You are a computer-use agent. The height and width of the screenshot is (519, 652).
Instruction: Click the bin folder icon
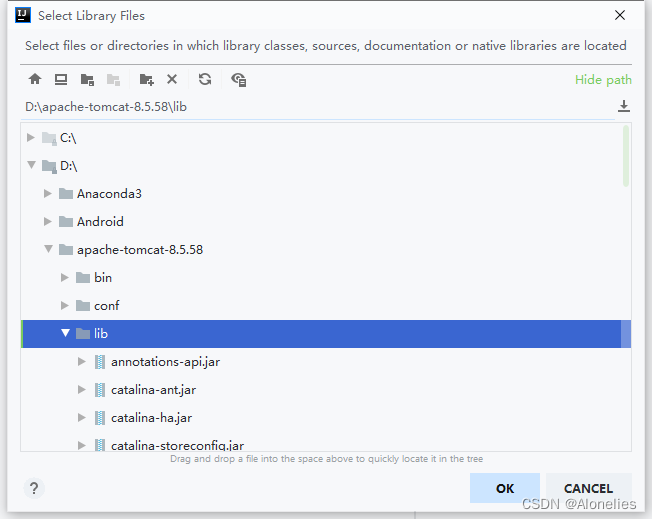(x=83, y=277)
